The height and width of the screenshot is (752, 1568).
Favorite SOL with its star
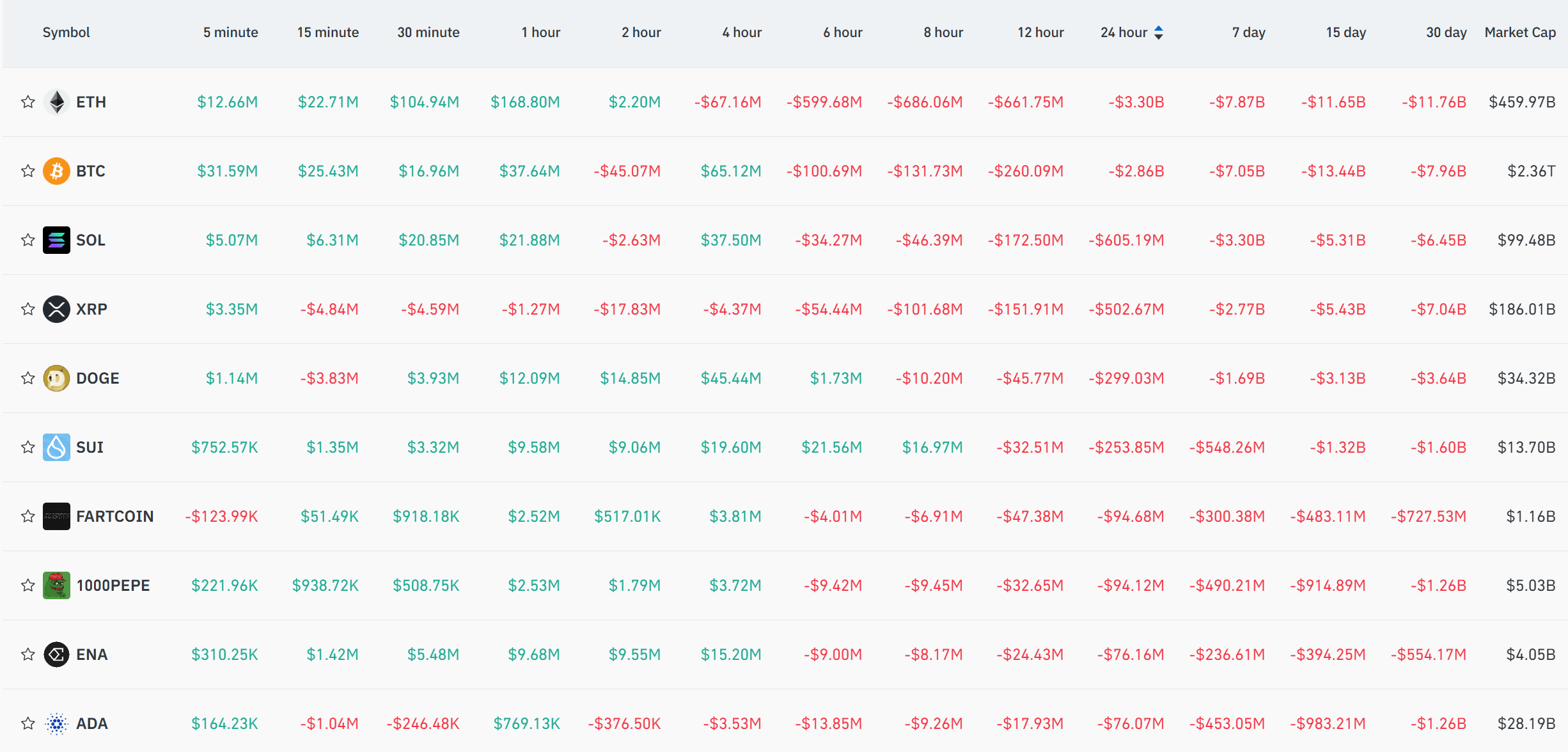pos(27,240)
